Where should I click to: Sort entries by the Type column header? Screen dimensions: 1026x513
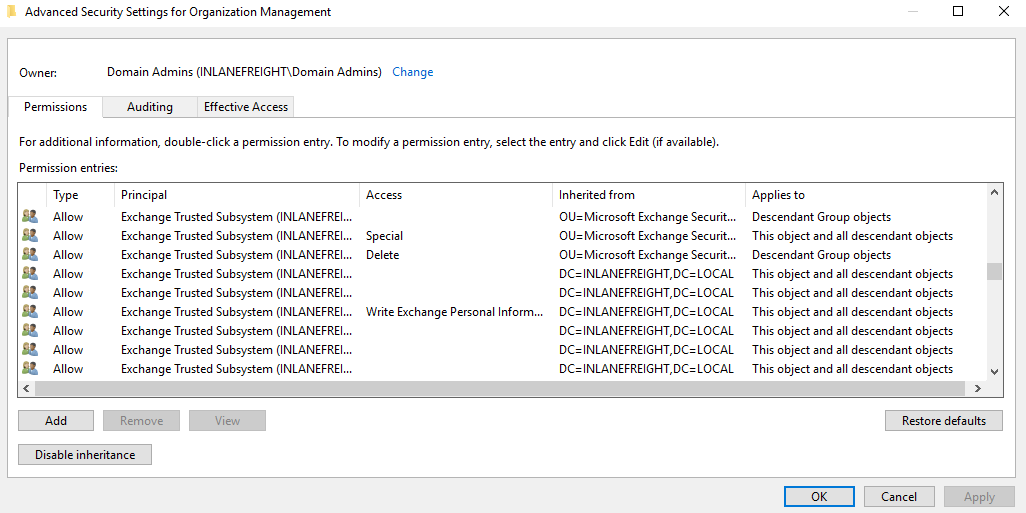click(66, 195)
